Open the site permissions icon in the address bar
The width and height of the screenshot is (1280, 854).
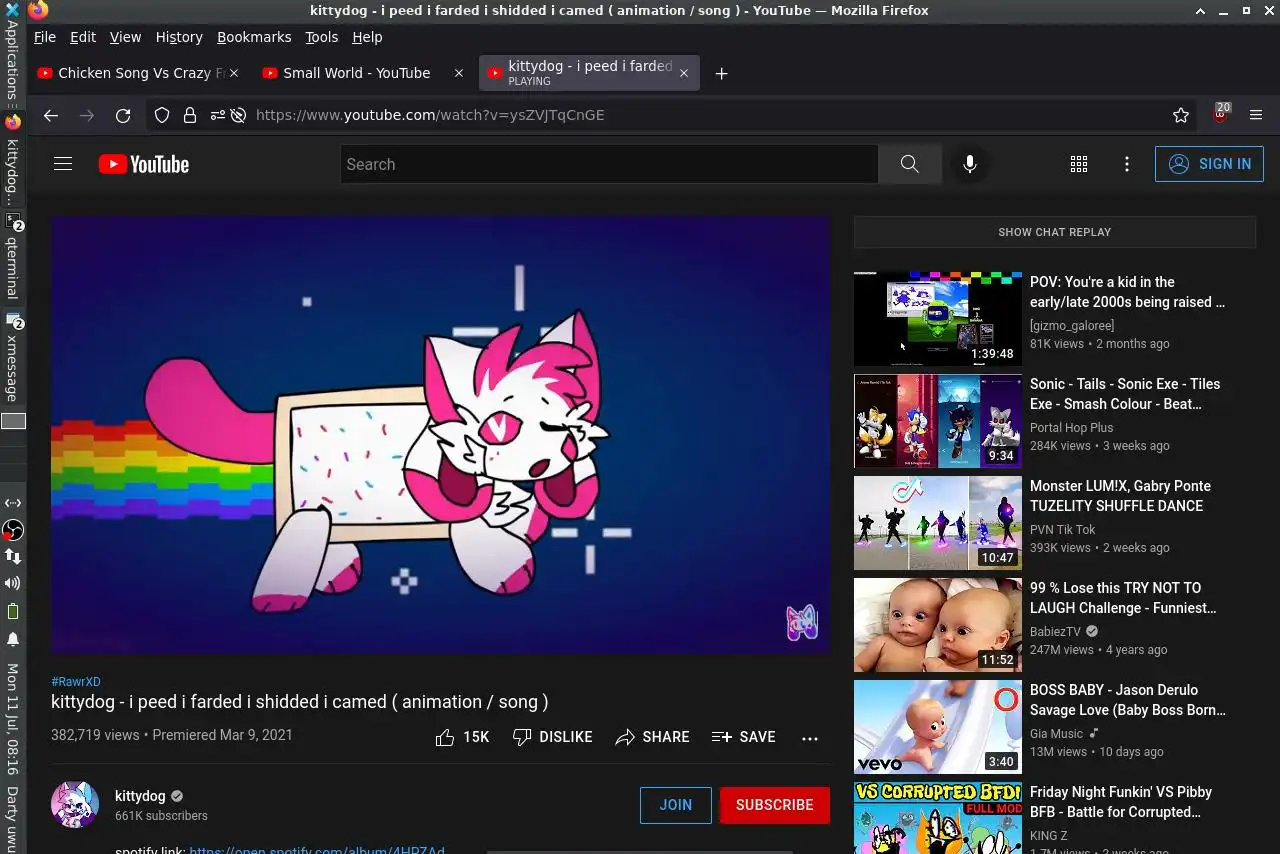(217, 115)
